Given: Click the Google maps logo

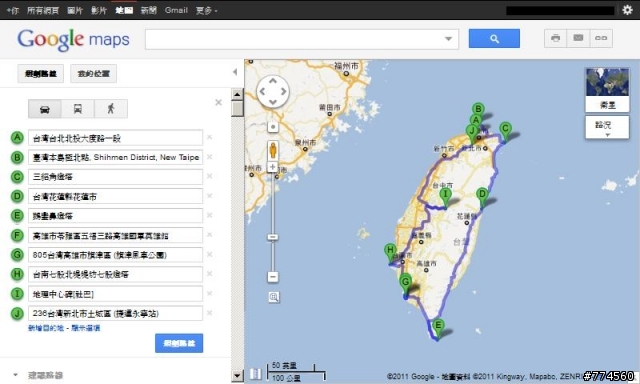Looking at the screenshot, I should [x=73, y=40].
